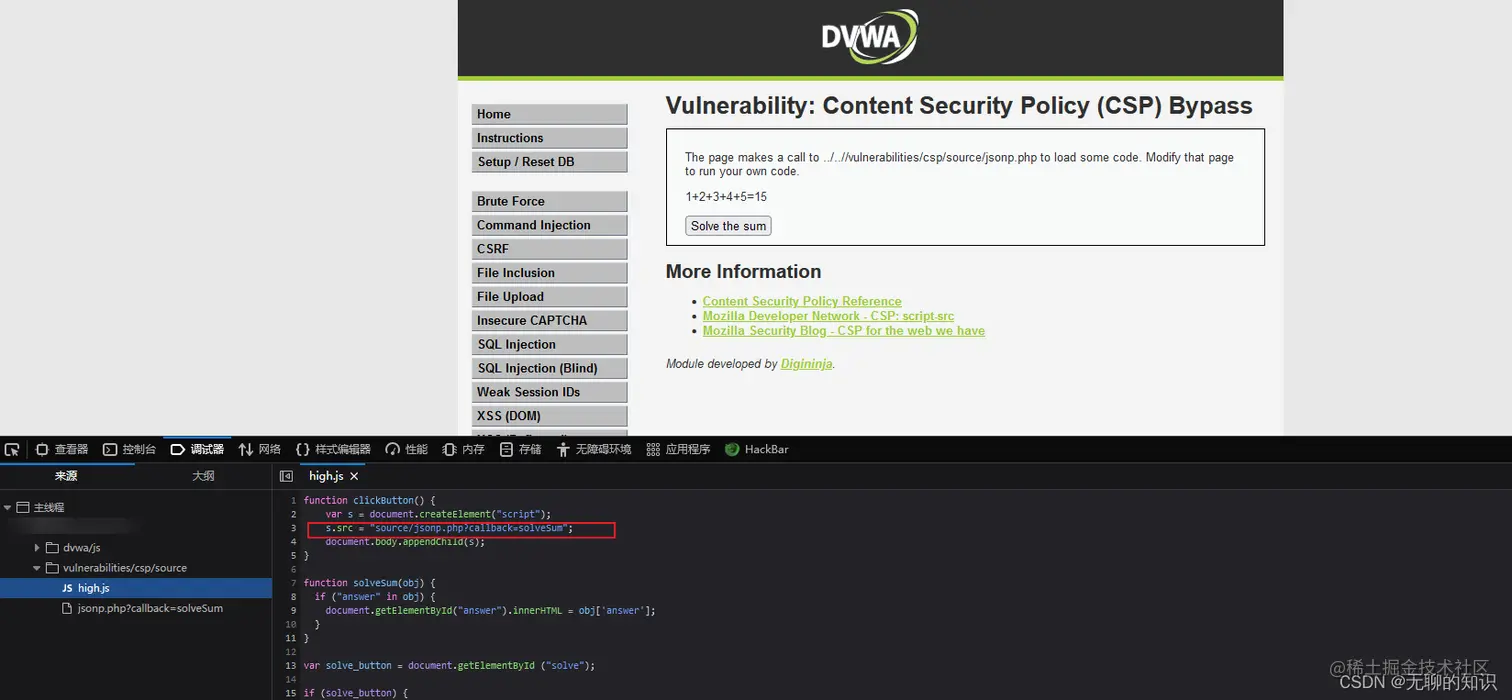
Task: Click the 'More Information' heading
Action: coord(743,272)
